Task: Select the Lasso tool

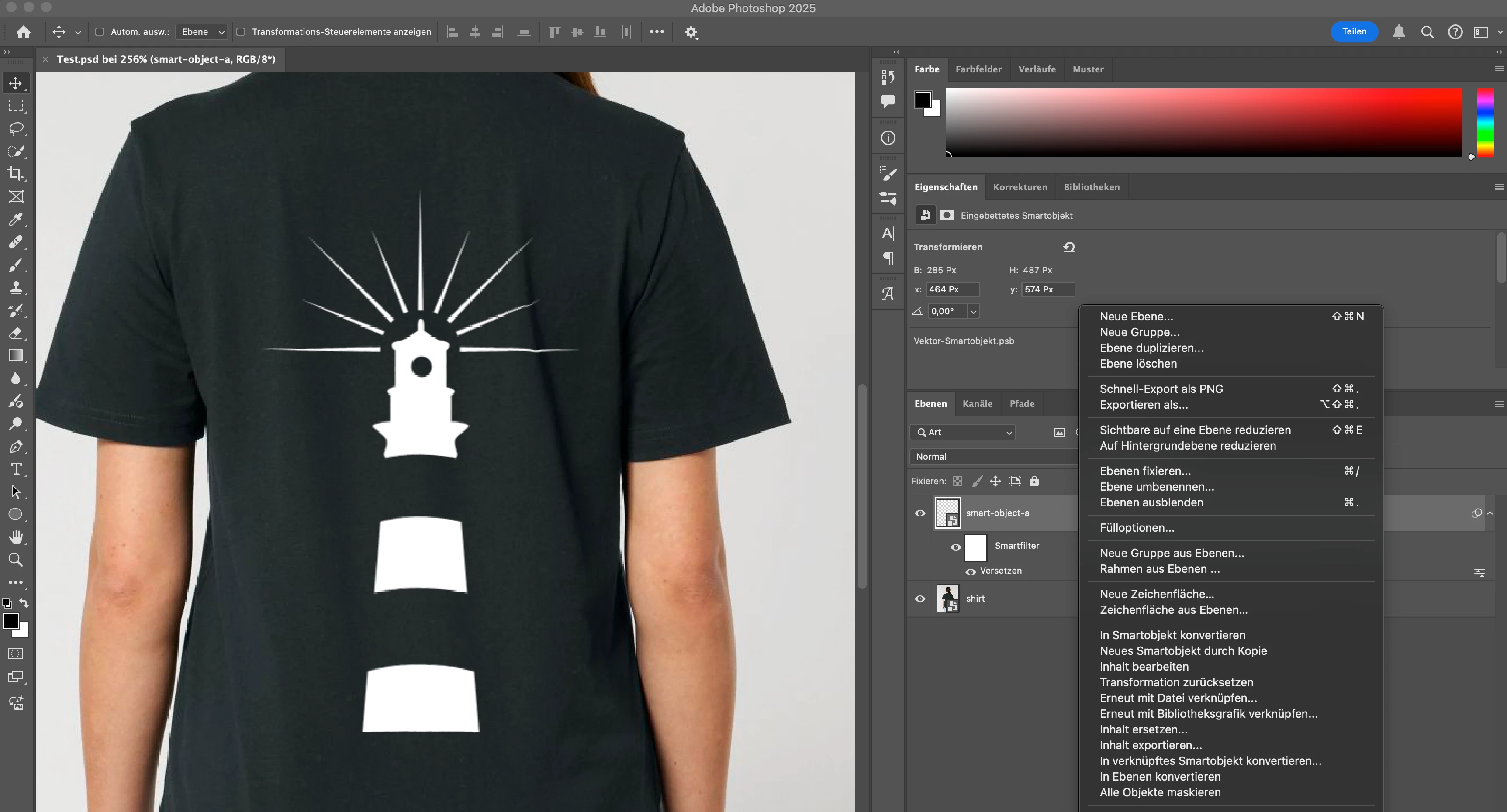Action: pos(16,128)
